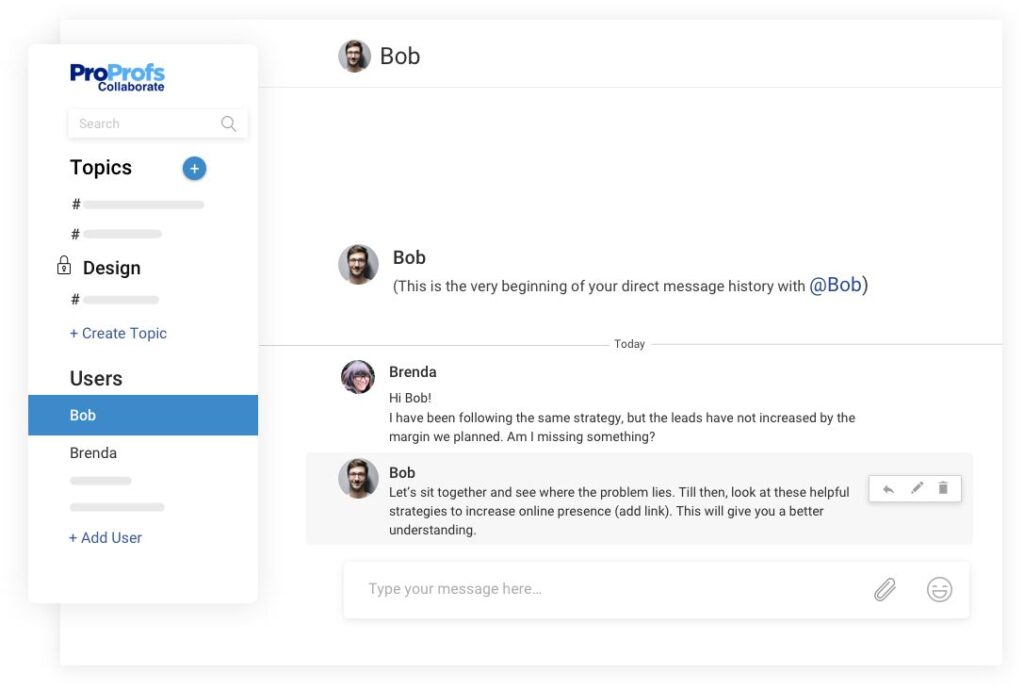Click the @Bob mention link
Viewport: 1024px width, 689px height.
pos(835,285)
